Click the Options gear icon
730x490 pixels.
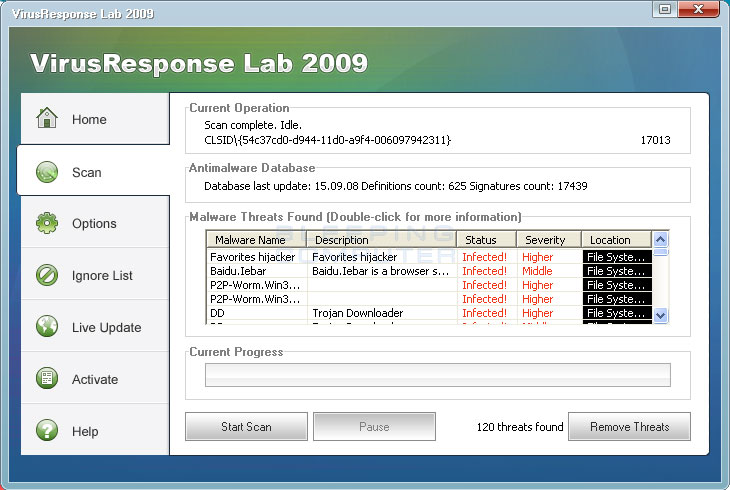coord(47,223)
